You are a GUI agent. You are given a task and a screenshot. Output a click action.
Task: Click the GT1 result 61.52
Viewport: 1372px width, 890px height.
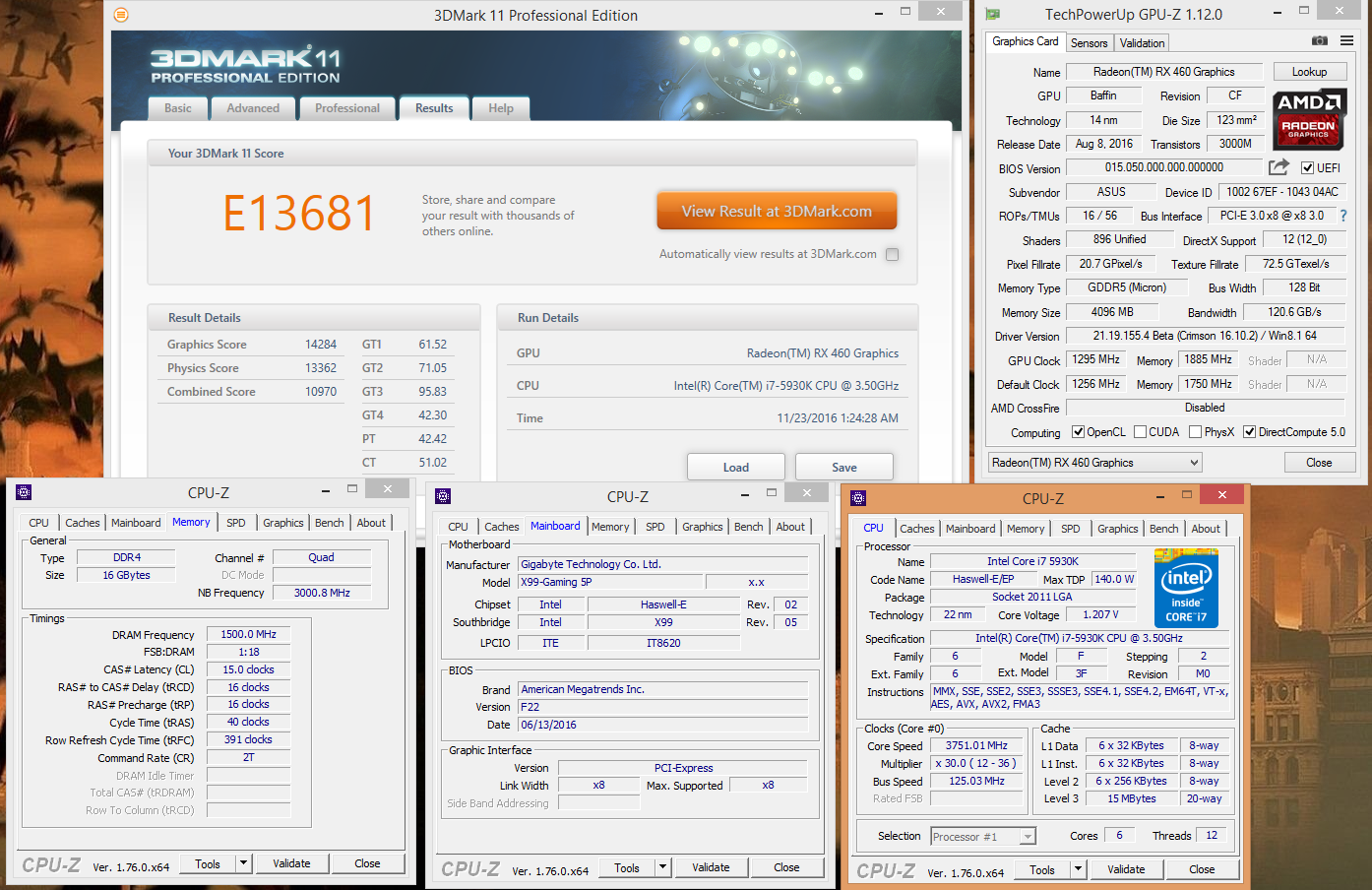coord(432,345)
